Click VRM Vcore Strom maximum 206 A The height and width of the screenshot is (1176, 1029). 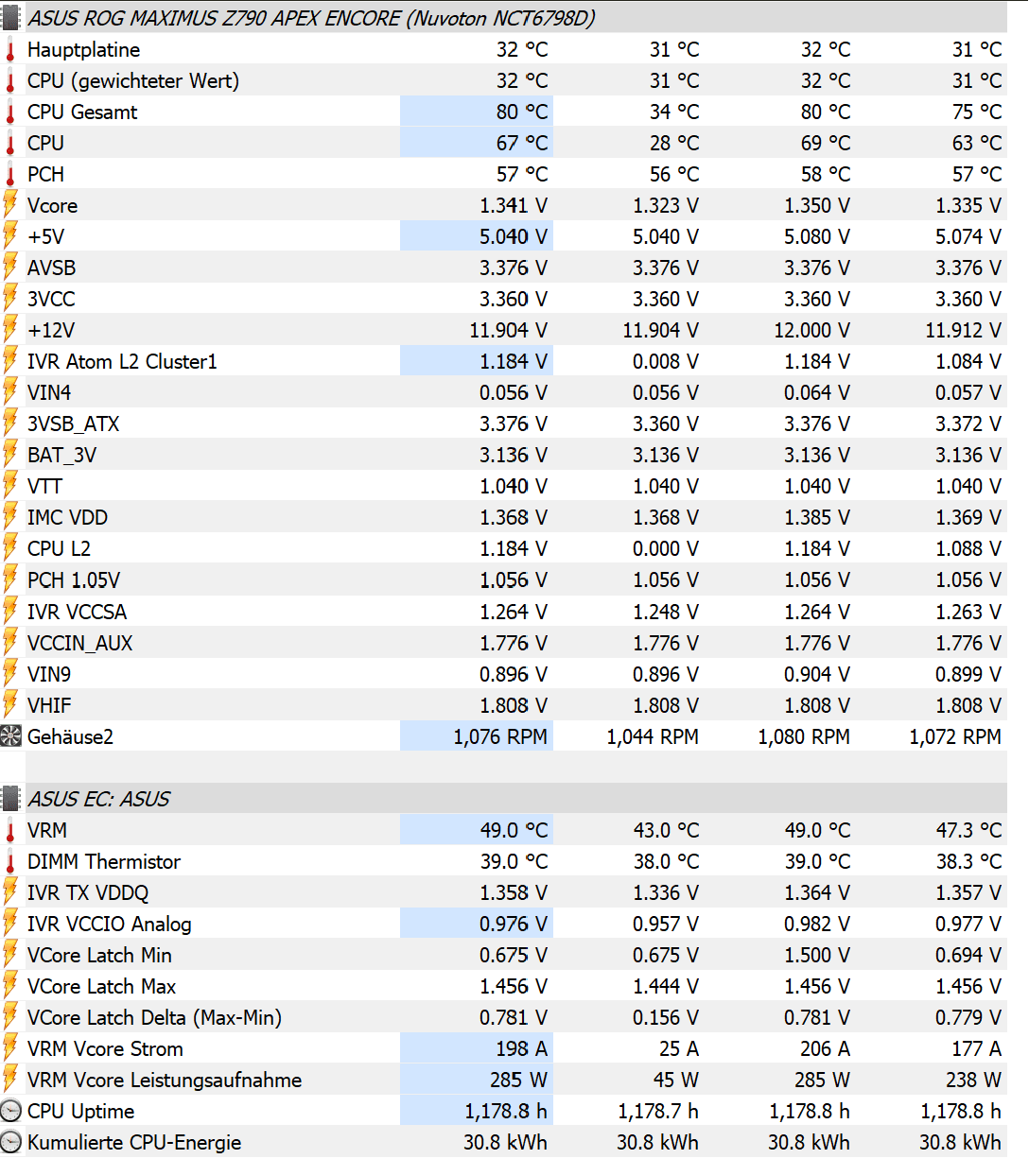[x=826, y=1048]
